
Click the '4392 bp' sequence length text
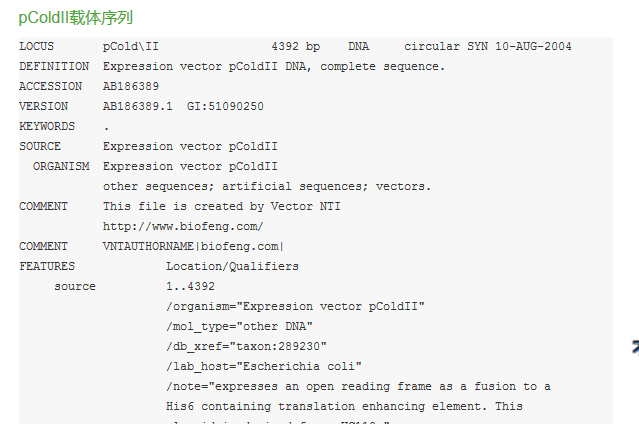coord(295,46)
